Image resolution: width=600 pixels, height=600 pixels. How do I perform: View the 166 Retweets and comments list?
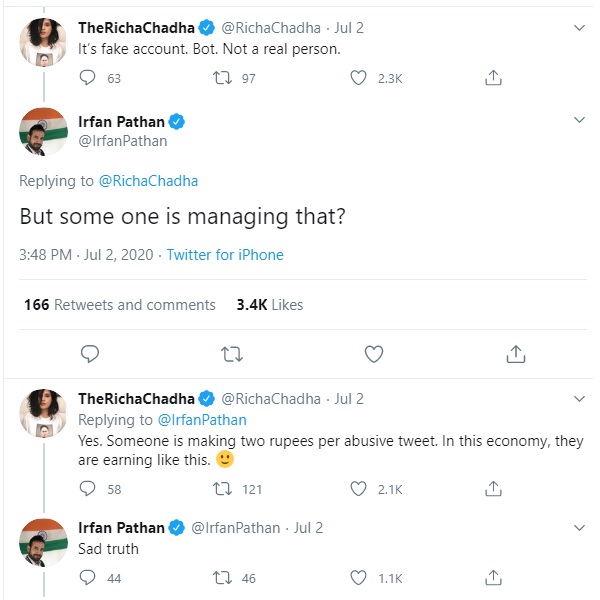(x=120, y=304)
